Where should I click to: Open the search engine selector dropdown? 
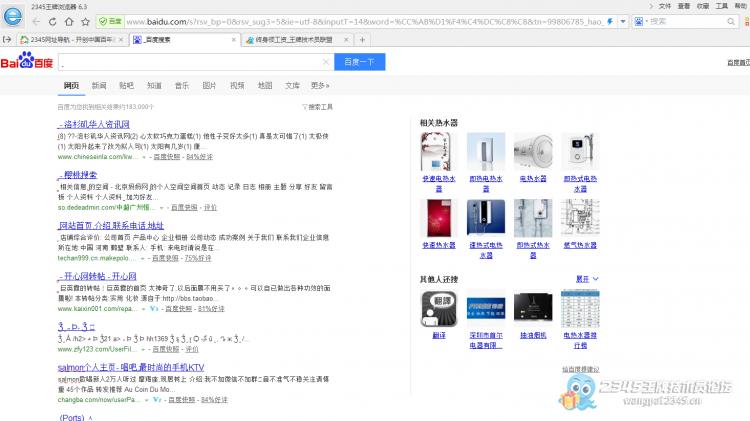[640, 22]
